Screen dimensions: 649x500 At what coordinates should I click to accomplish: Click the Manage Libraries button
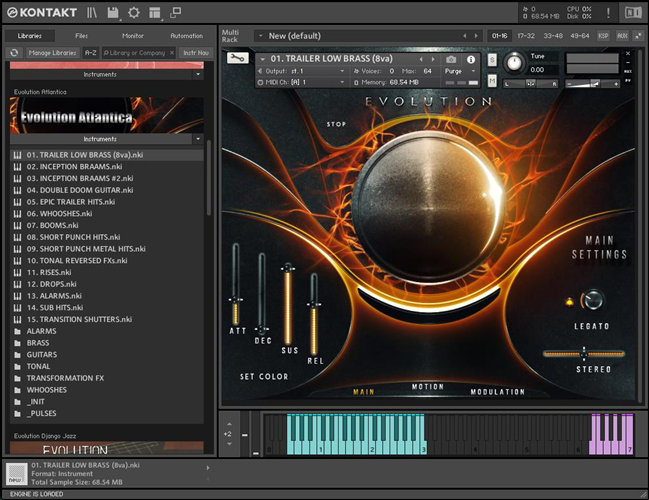pos(52,52)
